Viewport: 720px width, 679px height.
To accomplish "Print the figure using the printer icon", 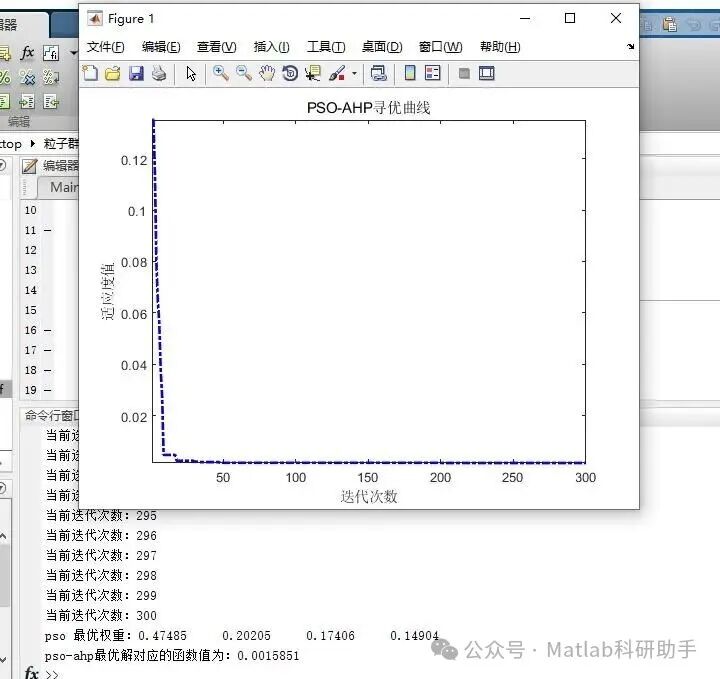I will point(159,73).
